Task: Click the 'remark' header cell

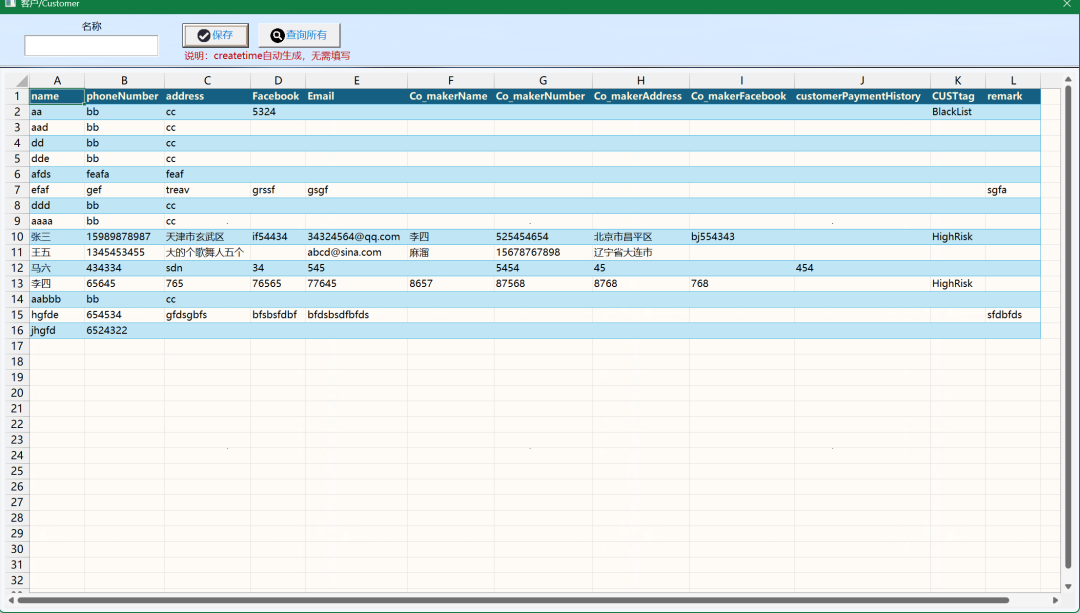Action: pos(1012,96)
